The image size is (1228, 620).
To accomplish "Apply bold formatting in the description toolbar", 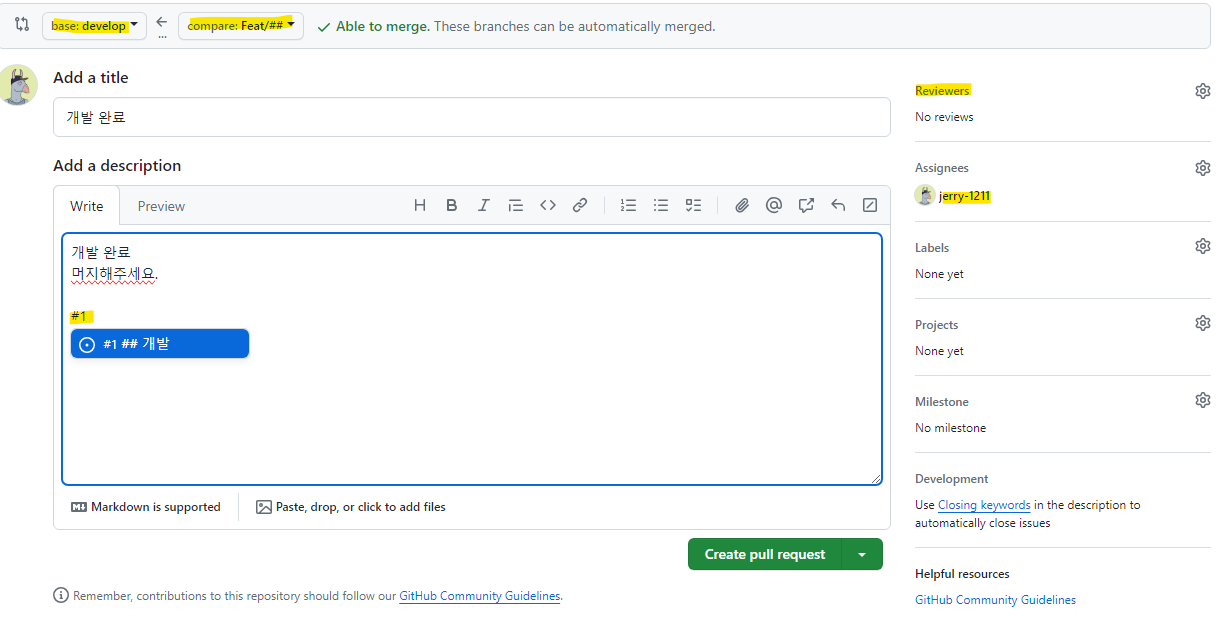I will 452,205.
